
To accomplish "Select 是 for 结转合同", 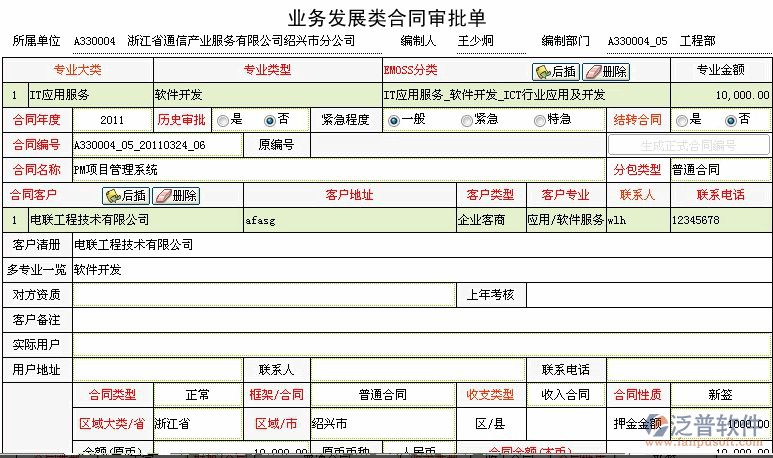I will point(683,120).
